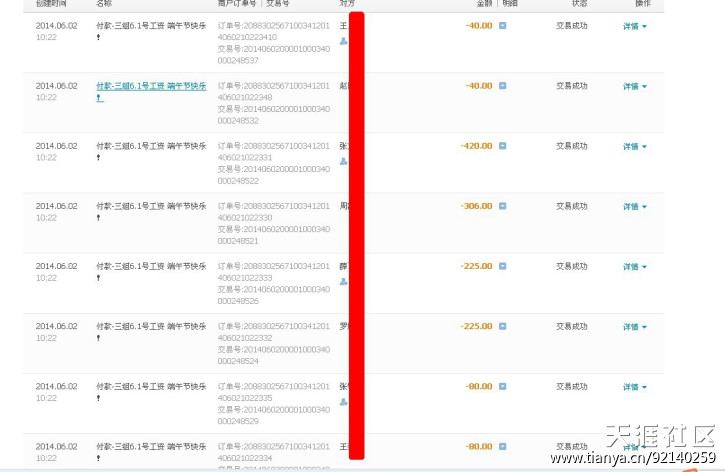Click memo marker under name in row 000248529
Viewport: 725px width, 472px height.
tap(98, 398)
